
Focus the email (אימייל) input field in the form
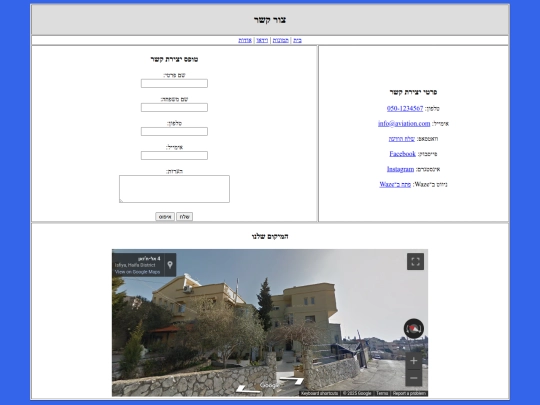(x=174, y=155)
